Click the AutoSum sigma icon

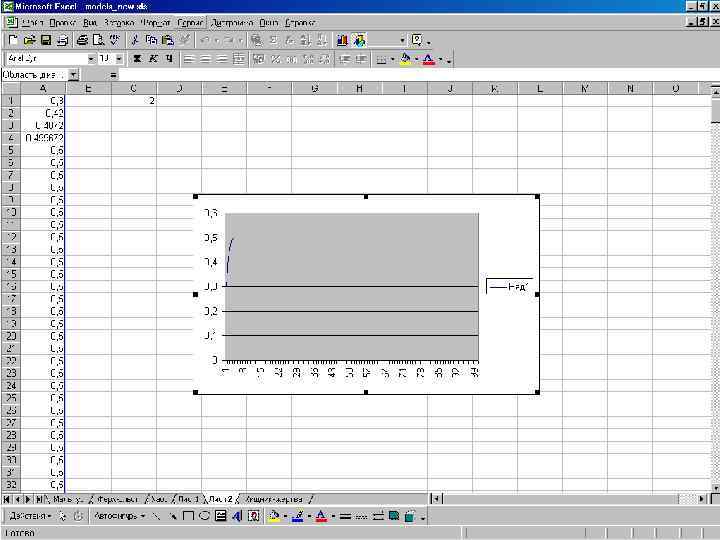tap(273, 40)
